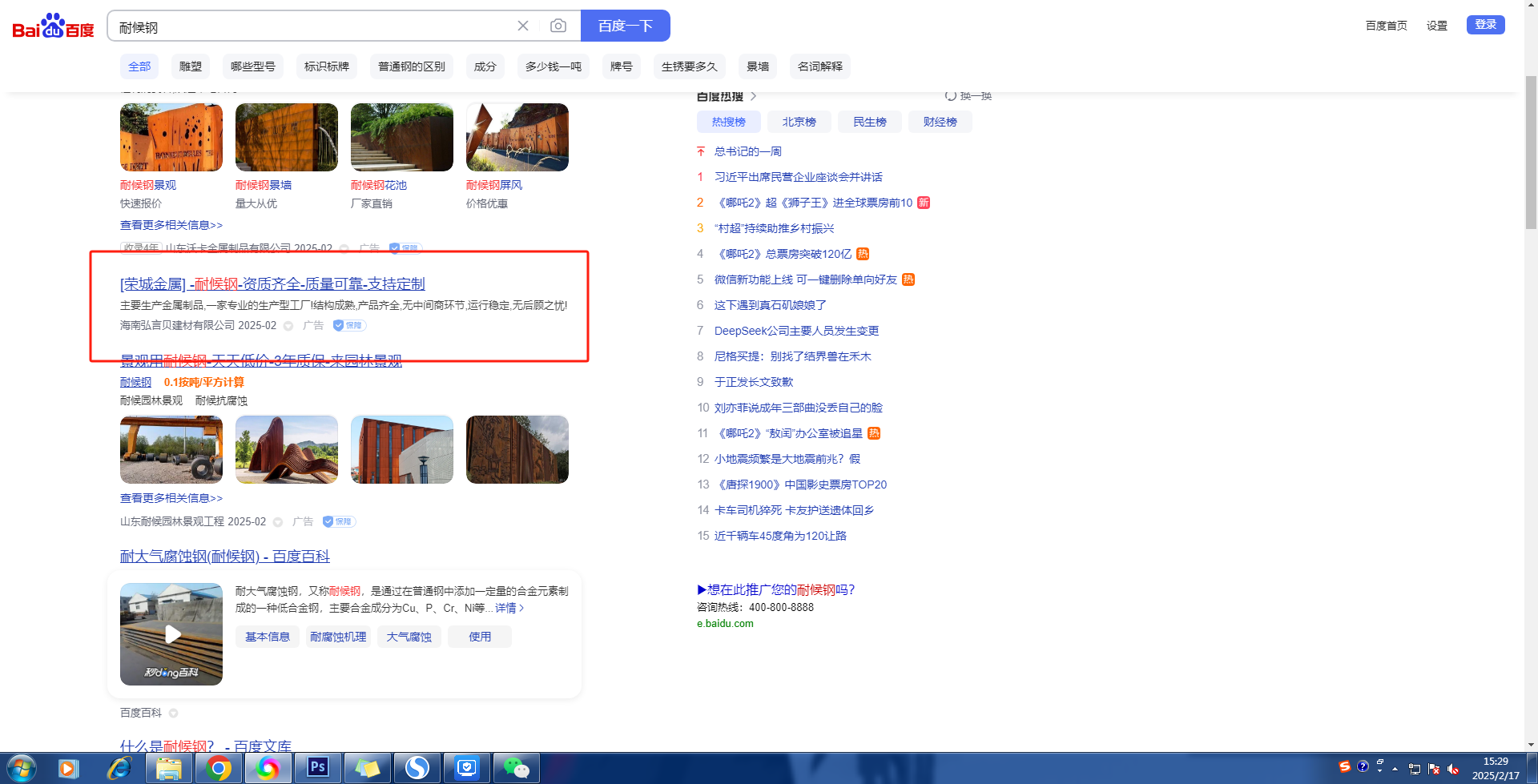
Task: Play the 耐候钢 encyclopedia video
Action: point(171,634)
